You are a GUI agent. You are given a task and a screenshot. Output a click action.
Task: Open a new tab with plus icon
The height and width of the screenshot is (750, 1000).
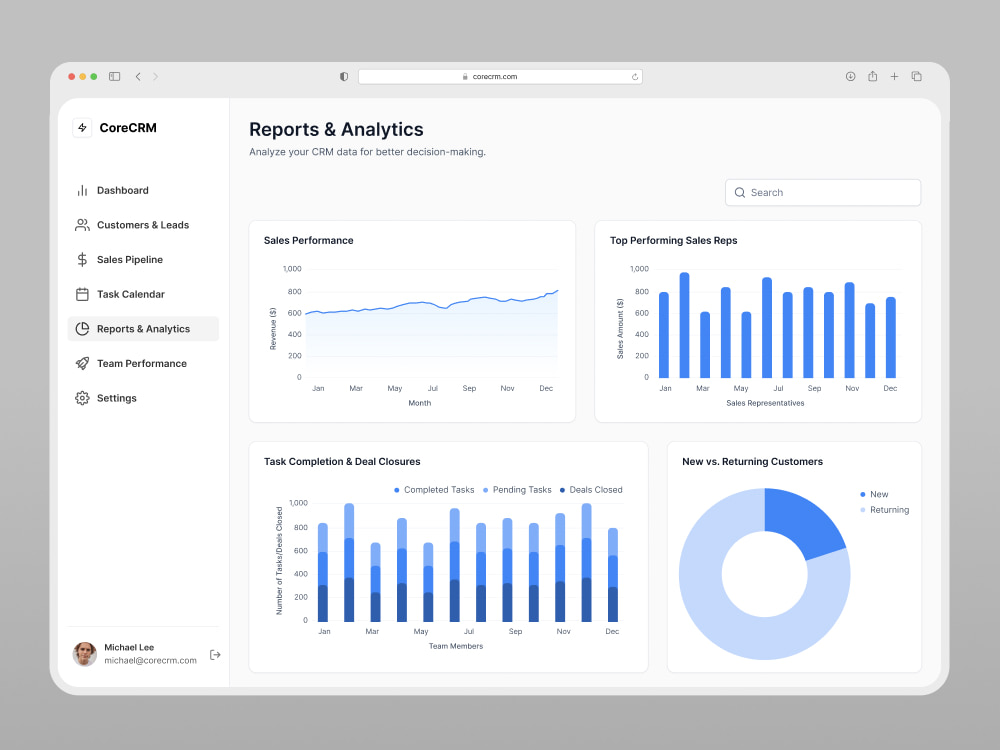[894, 77]
